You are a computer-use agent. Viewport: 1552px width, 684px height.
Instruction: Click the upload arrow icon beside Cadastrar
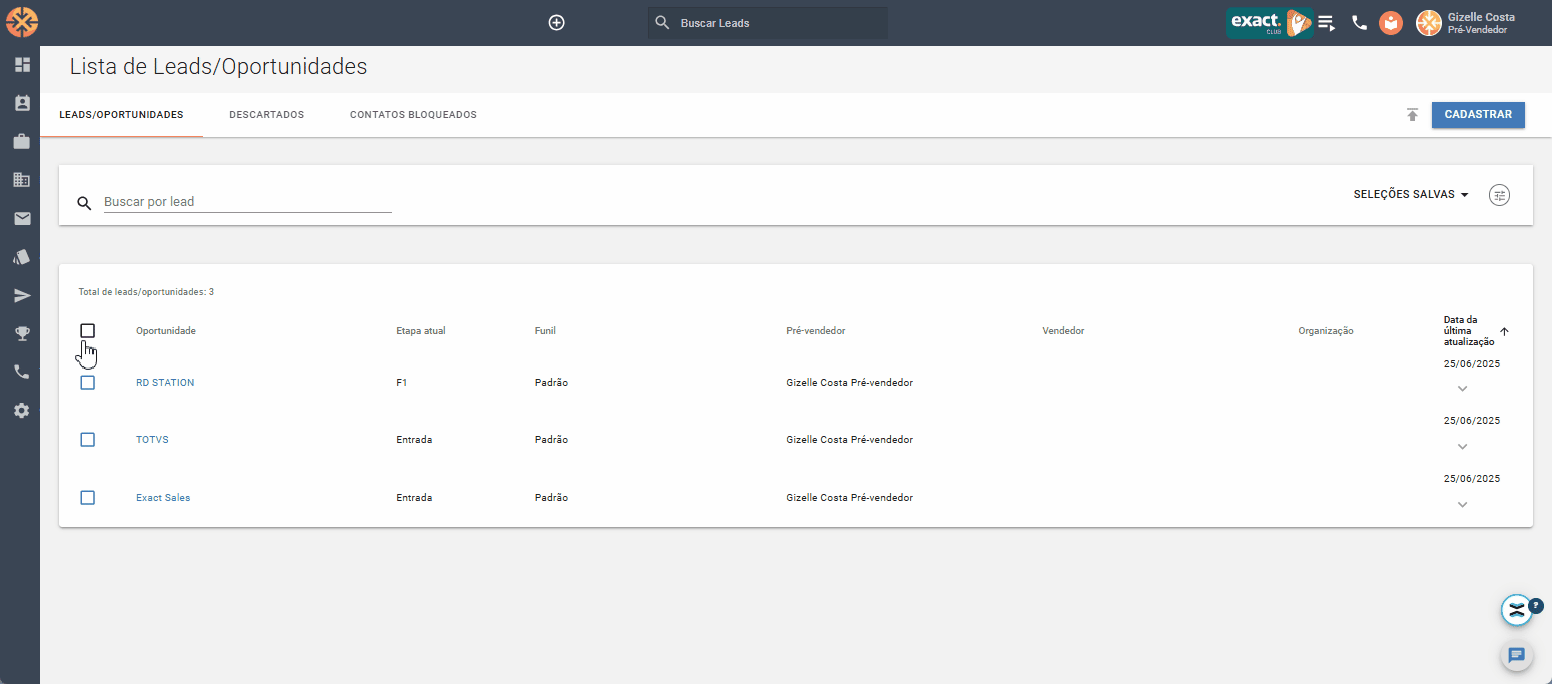click(1412, 115)
